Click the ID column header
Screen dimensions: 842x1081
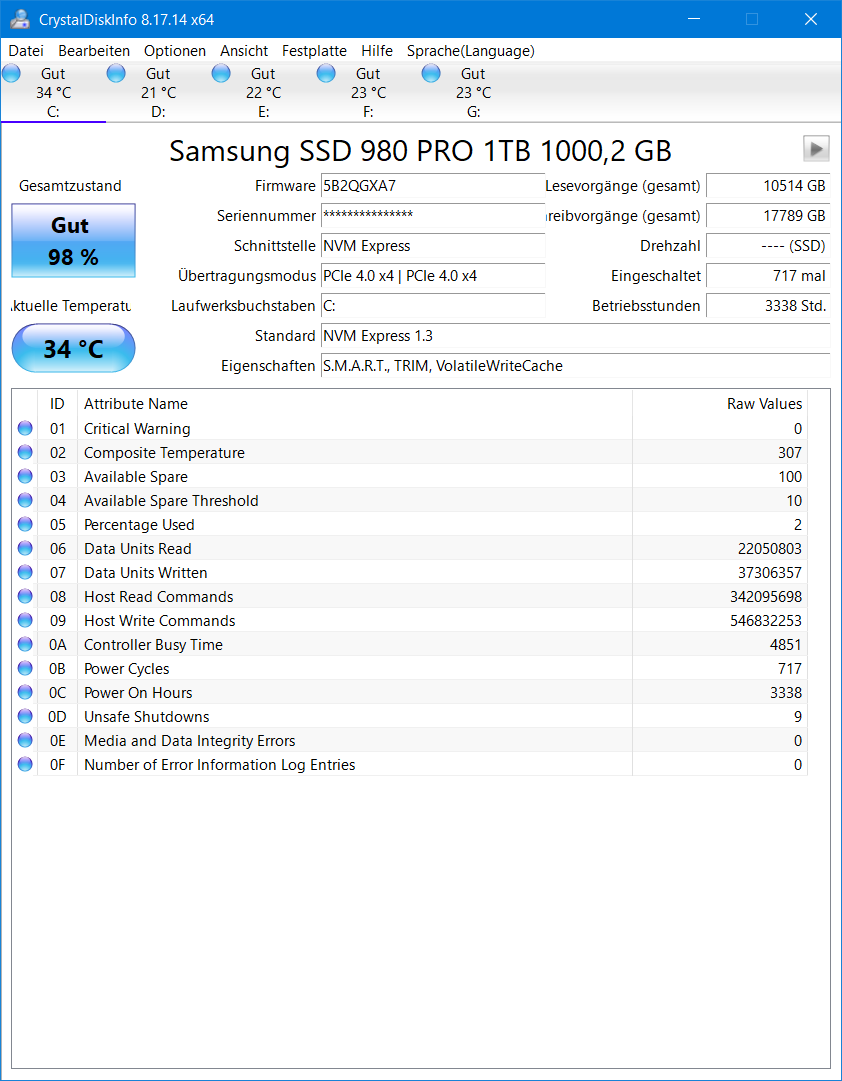(x=57, y=403)
